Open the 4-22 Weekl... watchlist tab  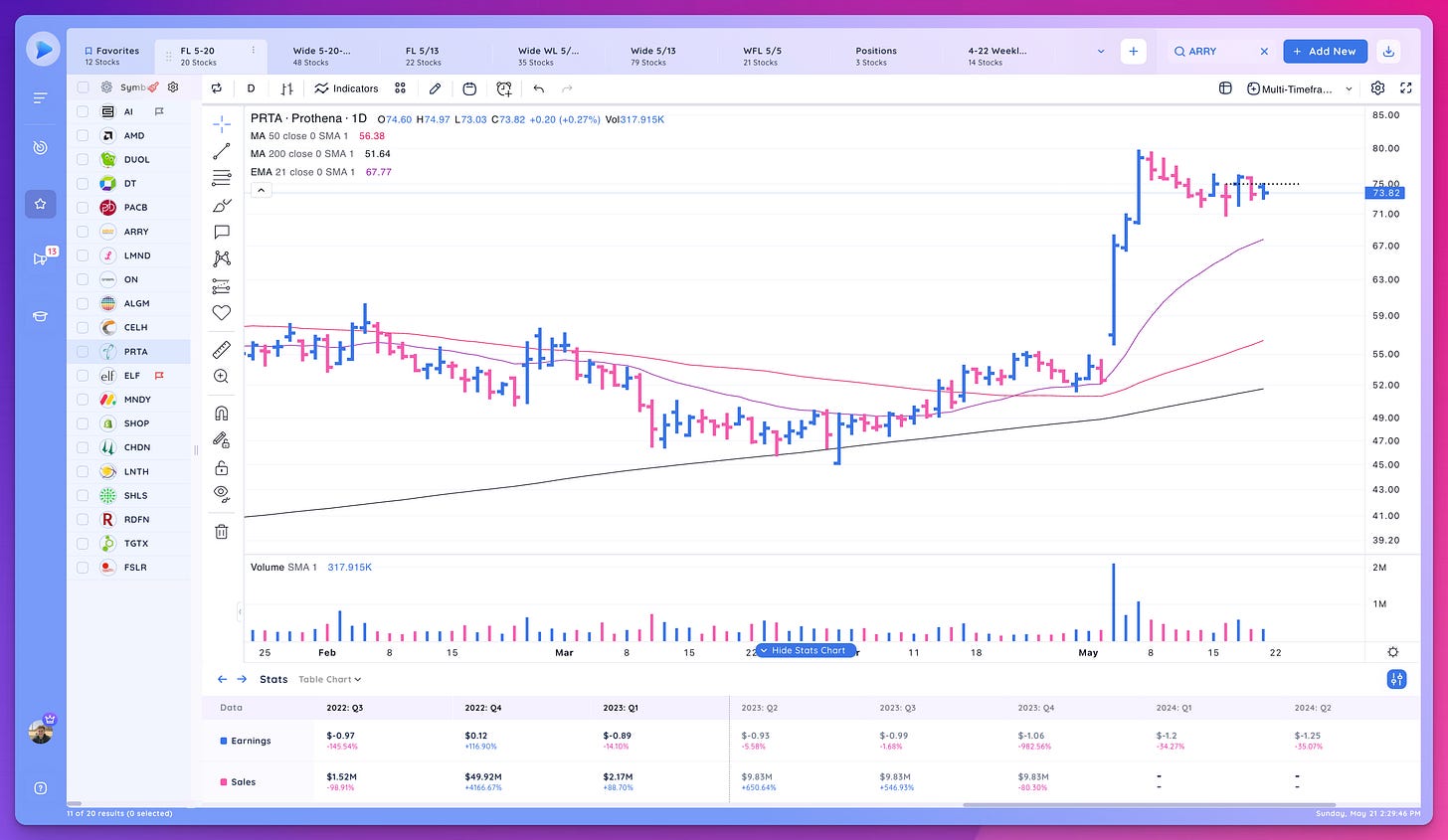(x=996, y=56)
